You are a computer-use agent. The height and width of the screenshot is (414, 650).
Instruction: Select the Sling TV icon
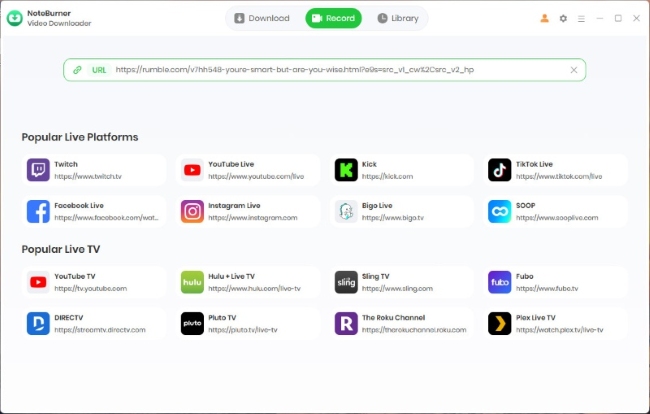click(x=346, y=282)
